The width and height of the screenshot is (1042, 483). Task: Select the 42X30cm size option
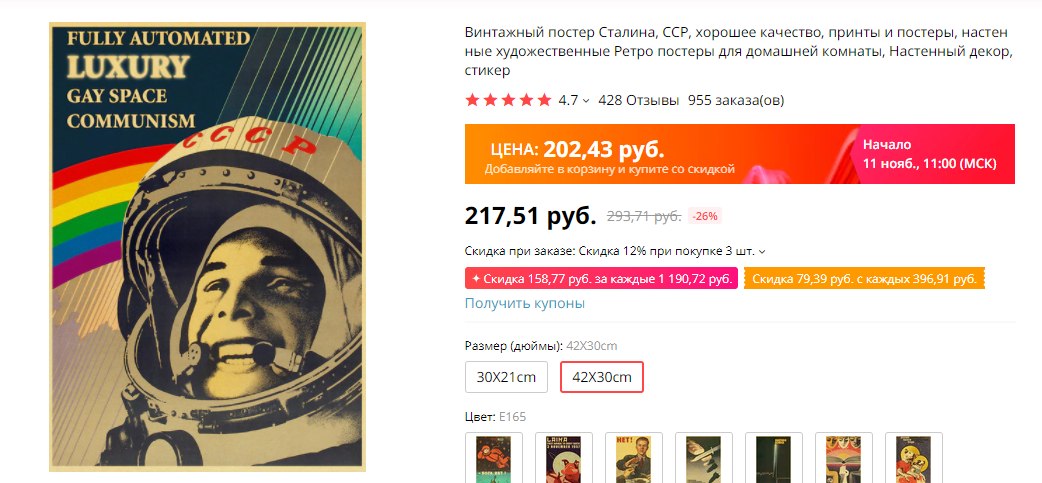coord(602,377)
